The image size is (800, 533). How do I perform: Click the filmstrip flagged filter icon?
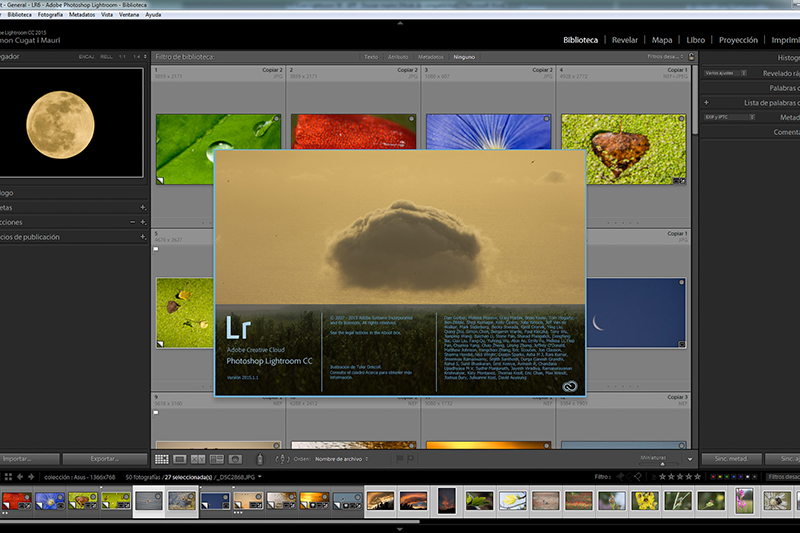click(x=620, y=477)
